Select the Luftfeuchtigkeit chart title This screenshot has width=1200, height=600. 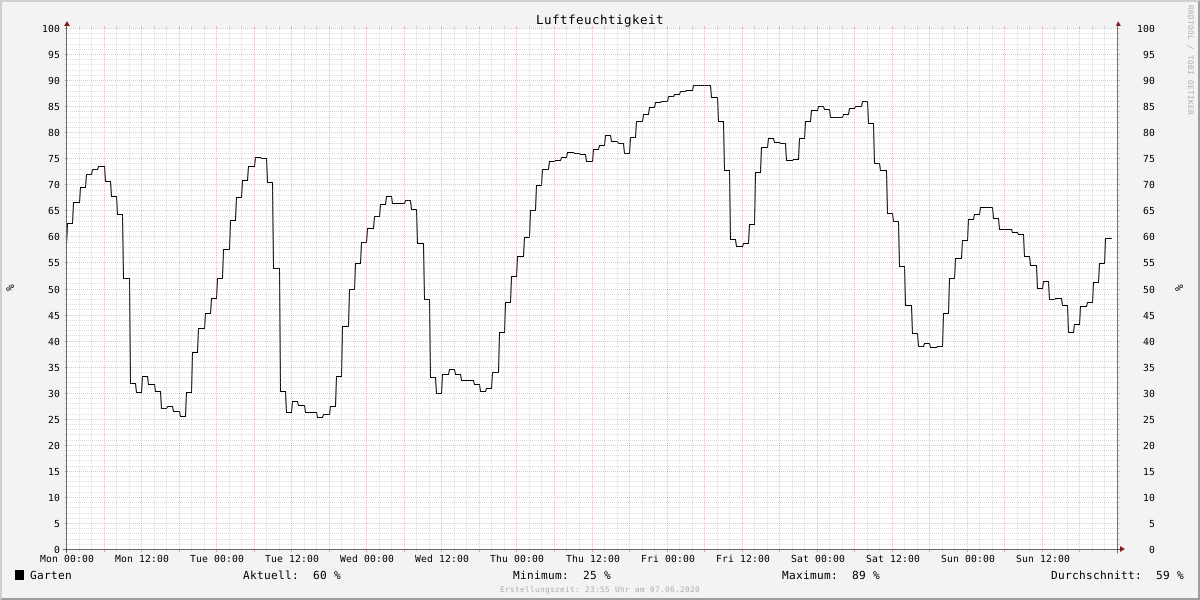coord(599,19)
